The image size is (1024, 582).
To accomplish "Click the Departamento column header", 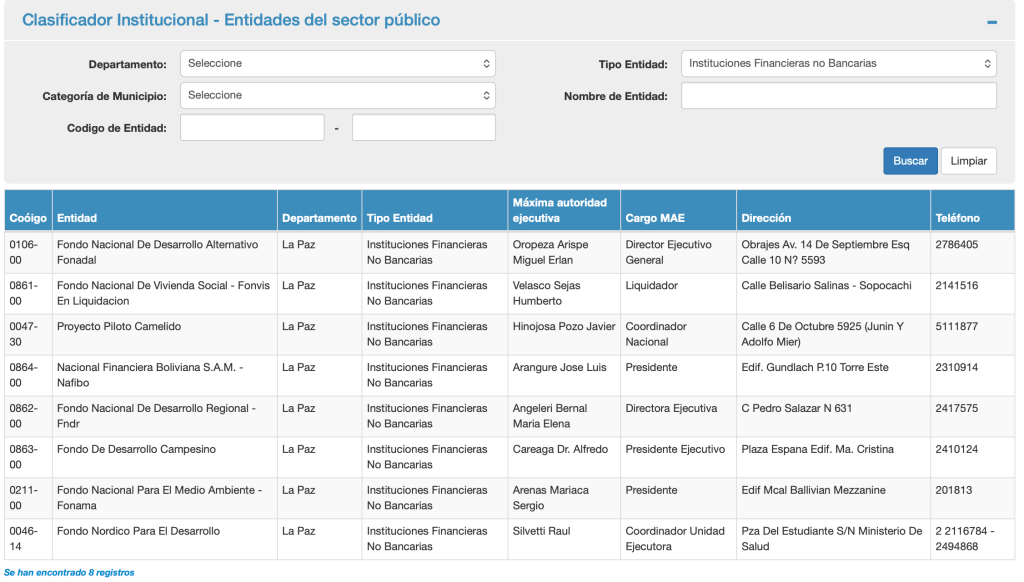I will 319,218.
